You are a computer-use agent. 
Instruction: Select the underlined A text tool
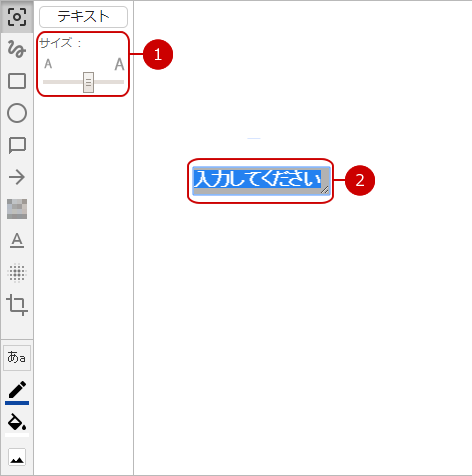click(x=17, y=241)
